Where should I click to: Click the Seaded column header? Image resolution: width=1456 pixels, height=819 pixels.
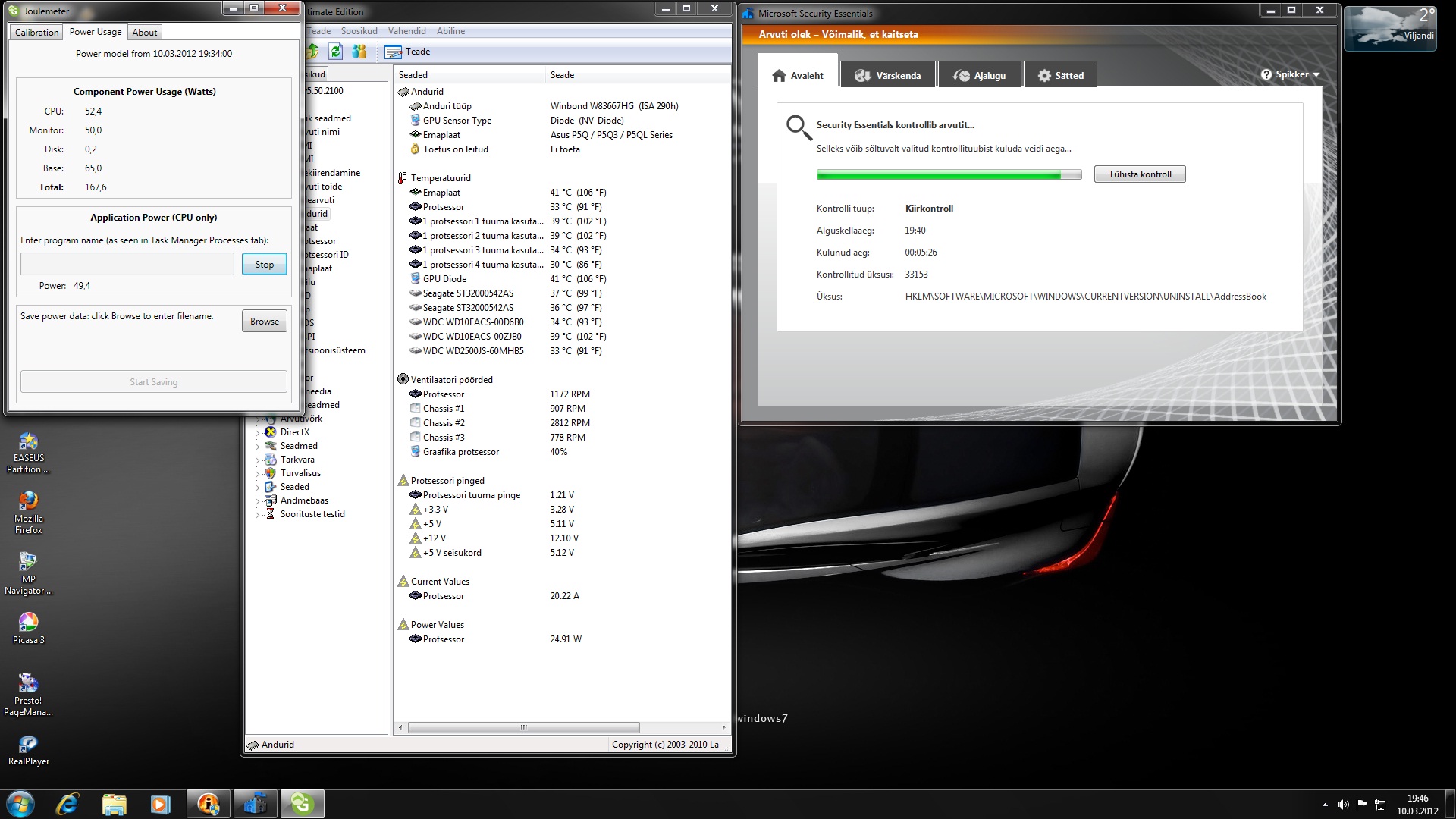(x=469, y=75)
